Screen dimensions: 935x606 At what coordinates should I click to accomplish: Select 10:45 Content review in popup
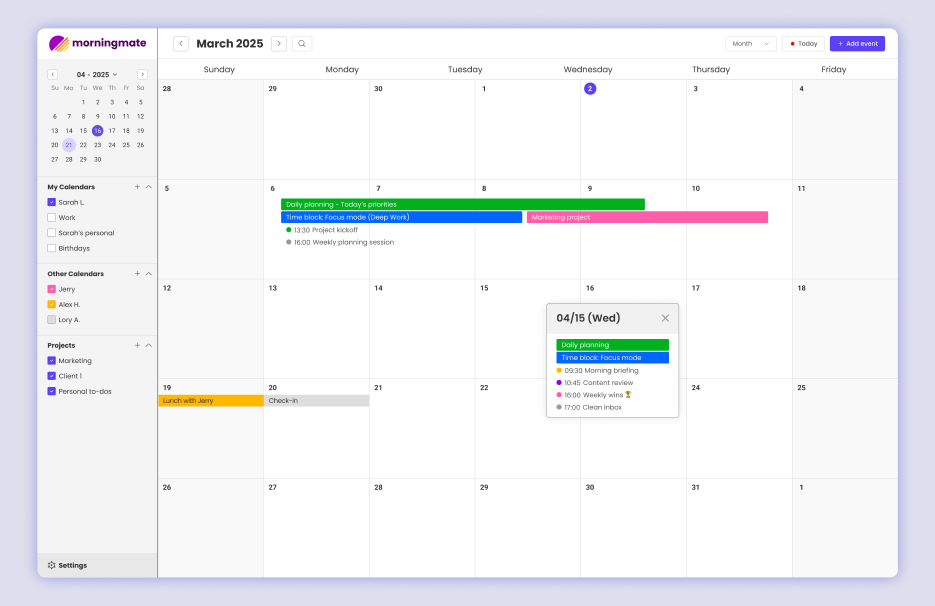coord(595,383)
